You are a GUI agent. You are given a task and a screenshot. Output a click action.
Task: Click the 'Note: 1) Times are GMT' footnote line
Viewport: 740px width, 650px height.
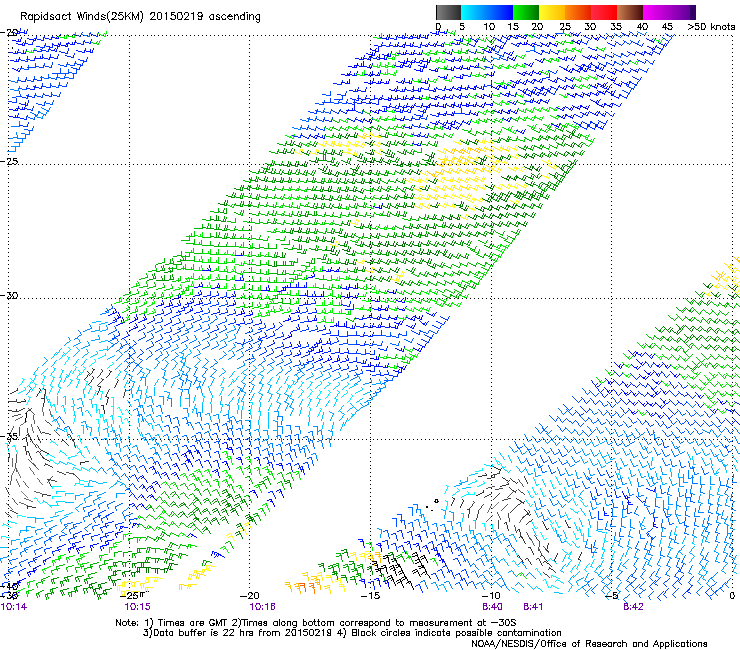click(316, 623)
